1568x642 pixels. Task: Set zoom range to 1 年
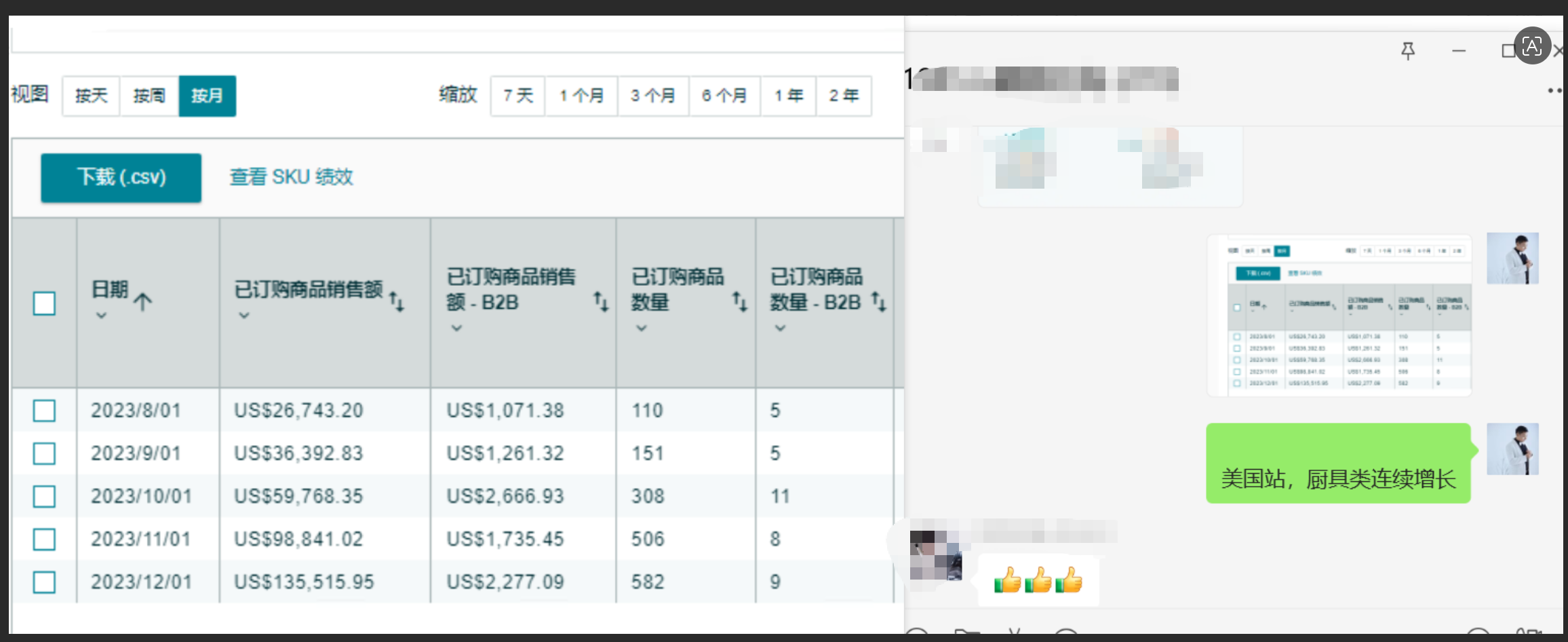[x=789, y=96]
